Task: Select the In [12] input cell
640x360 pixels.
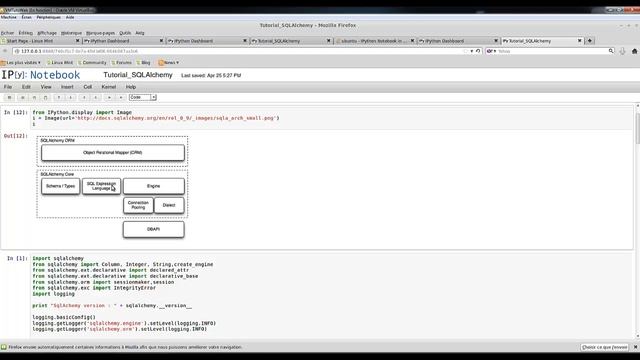Action: (x=331, y=118)
